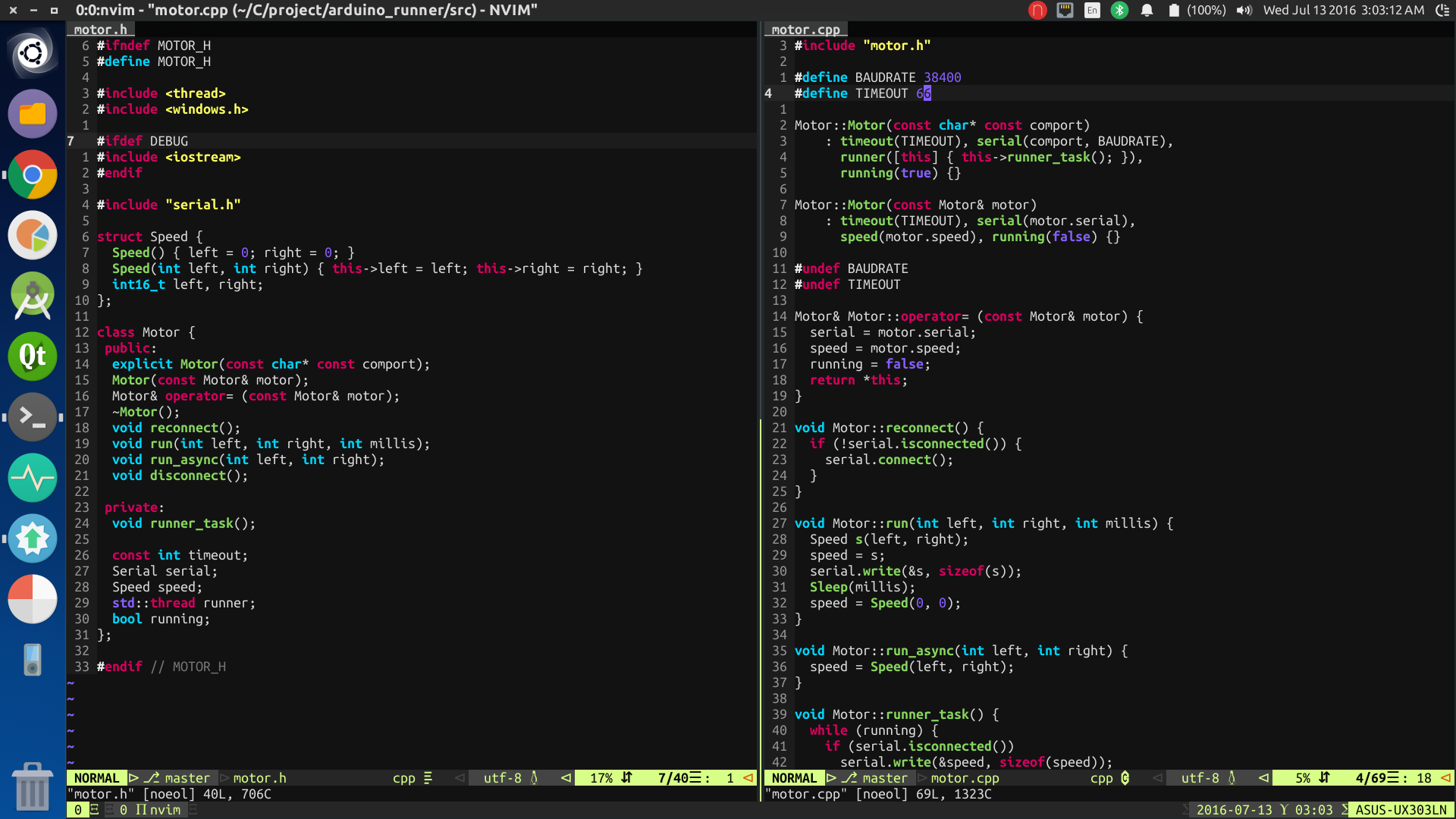Open System Monitor pulse icon

[32, 478]
